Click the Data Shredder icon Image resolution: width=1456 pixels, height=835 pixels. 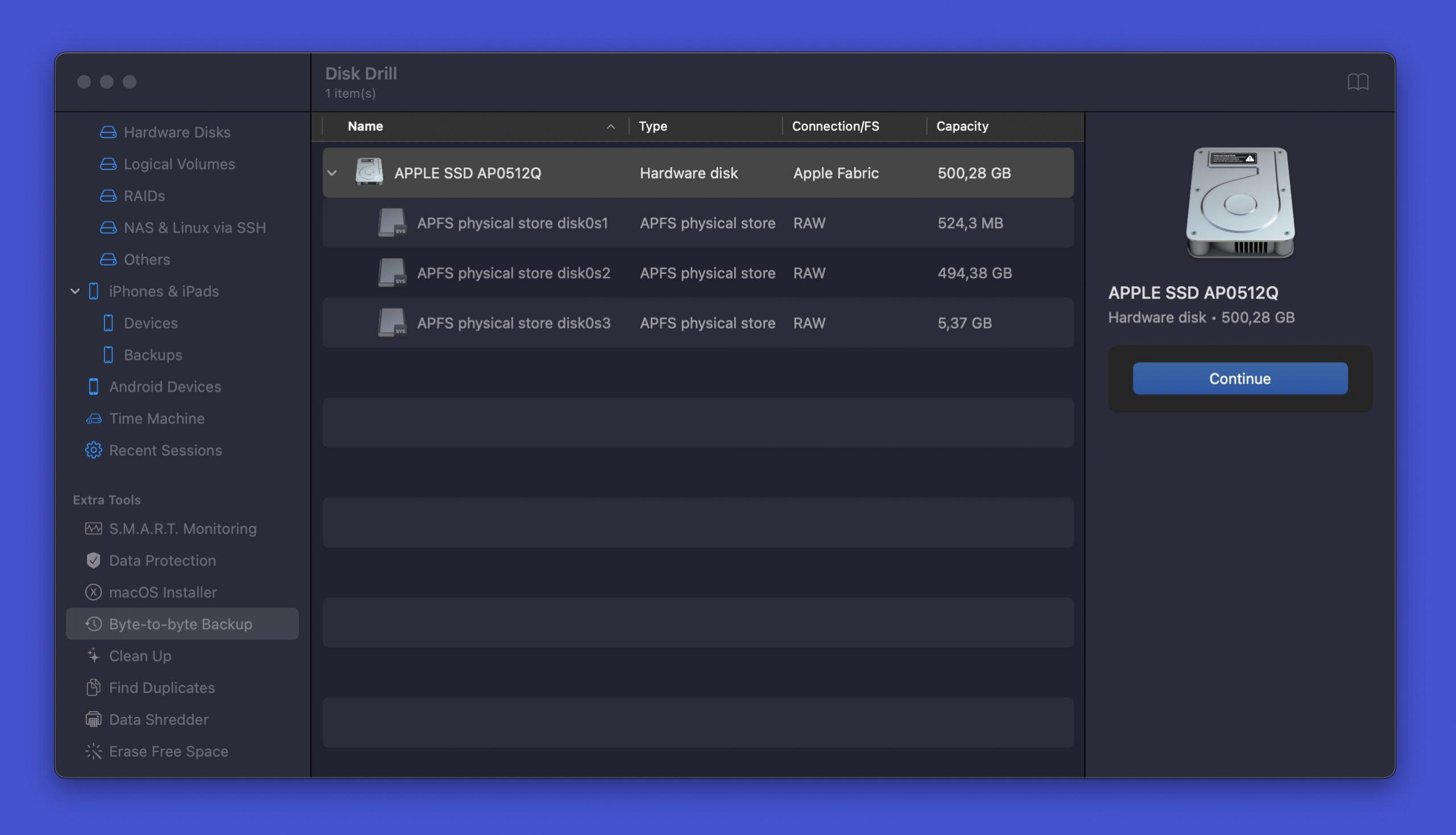pyautogui.click(x=93, y=720)
